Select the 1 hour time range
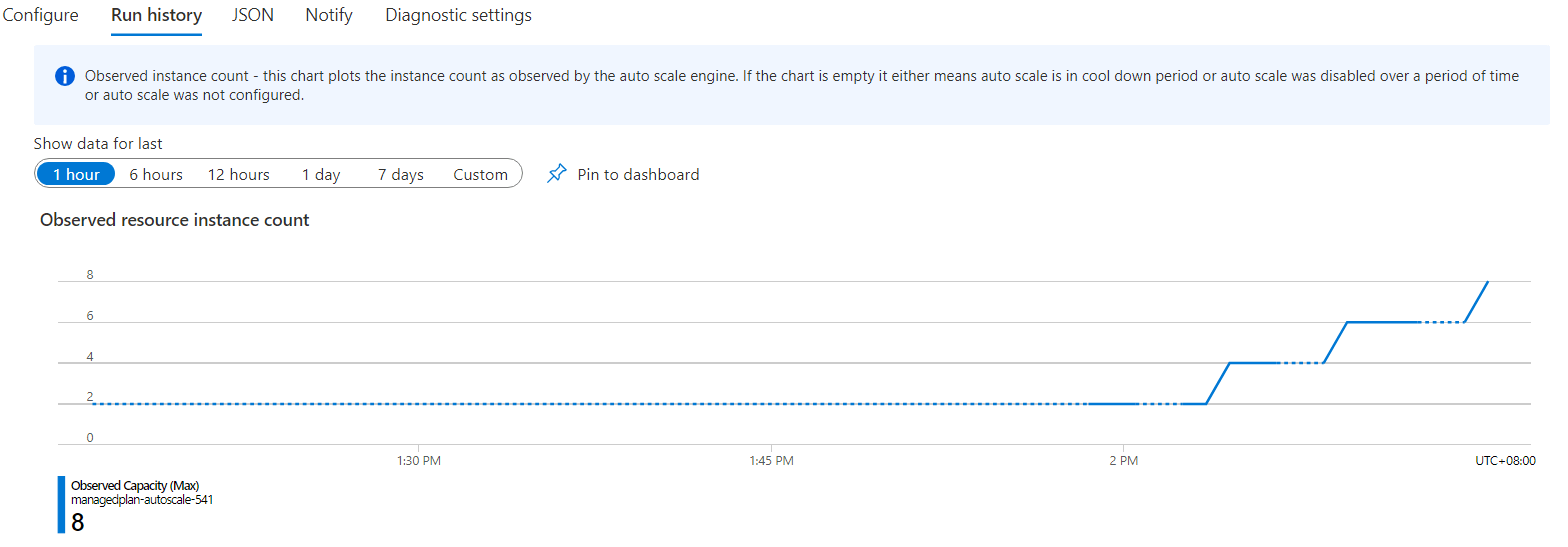1568x547 pixels. click(x=76, y=174)
